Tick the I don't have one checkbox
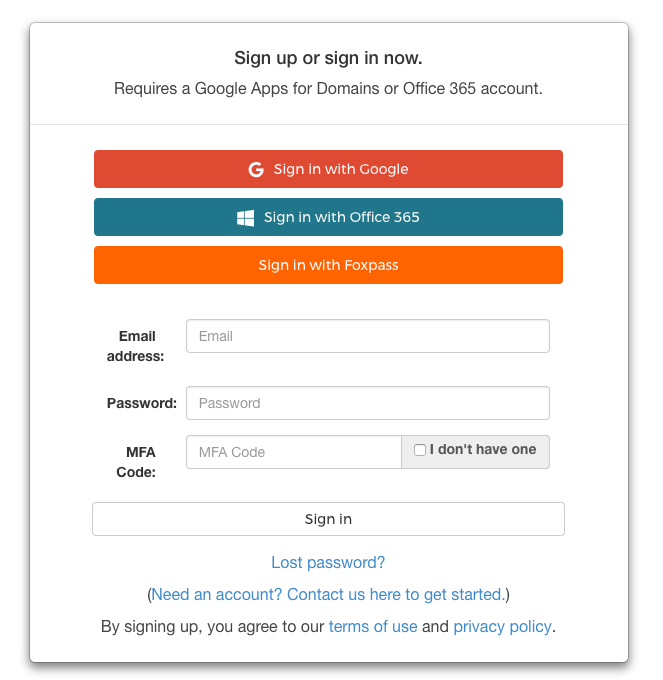This screenshot has height=680, width=663. pyautogui.click(x=420, y=450)
